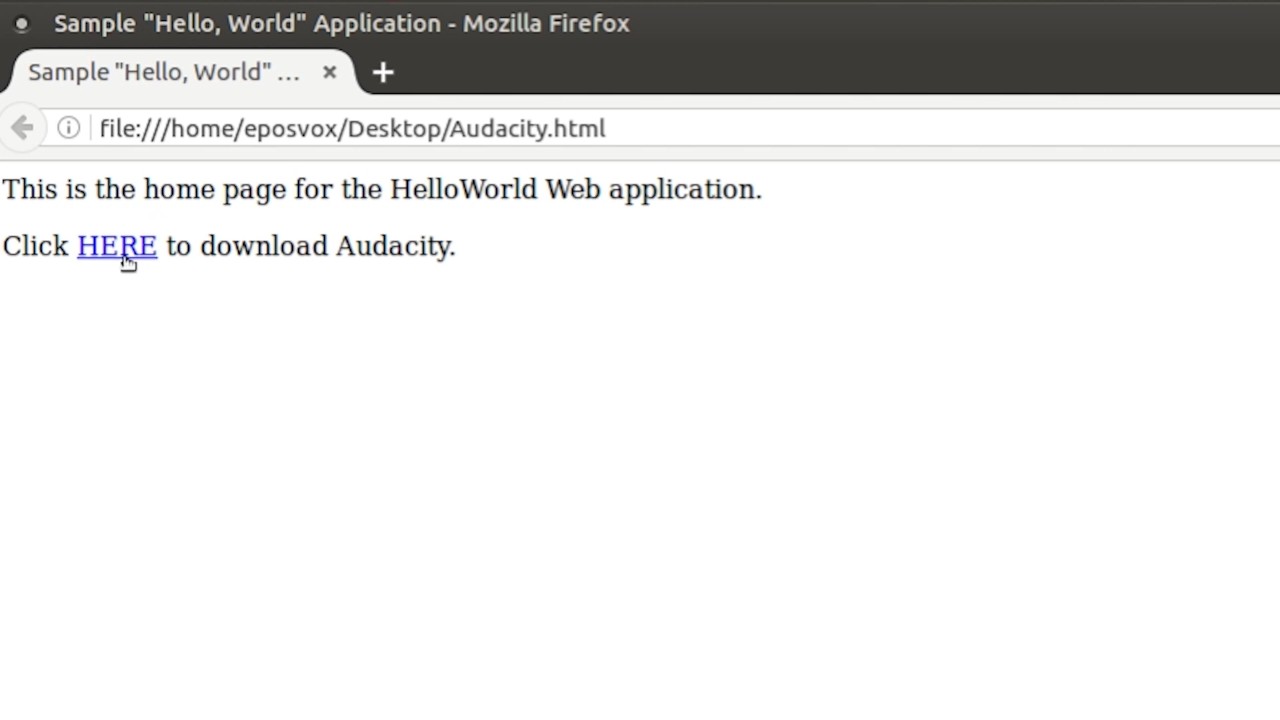Close the Sample "Hello, World" tab
Screen dimensions: 1280x720
[x=329, y=72]
